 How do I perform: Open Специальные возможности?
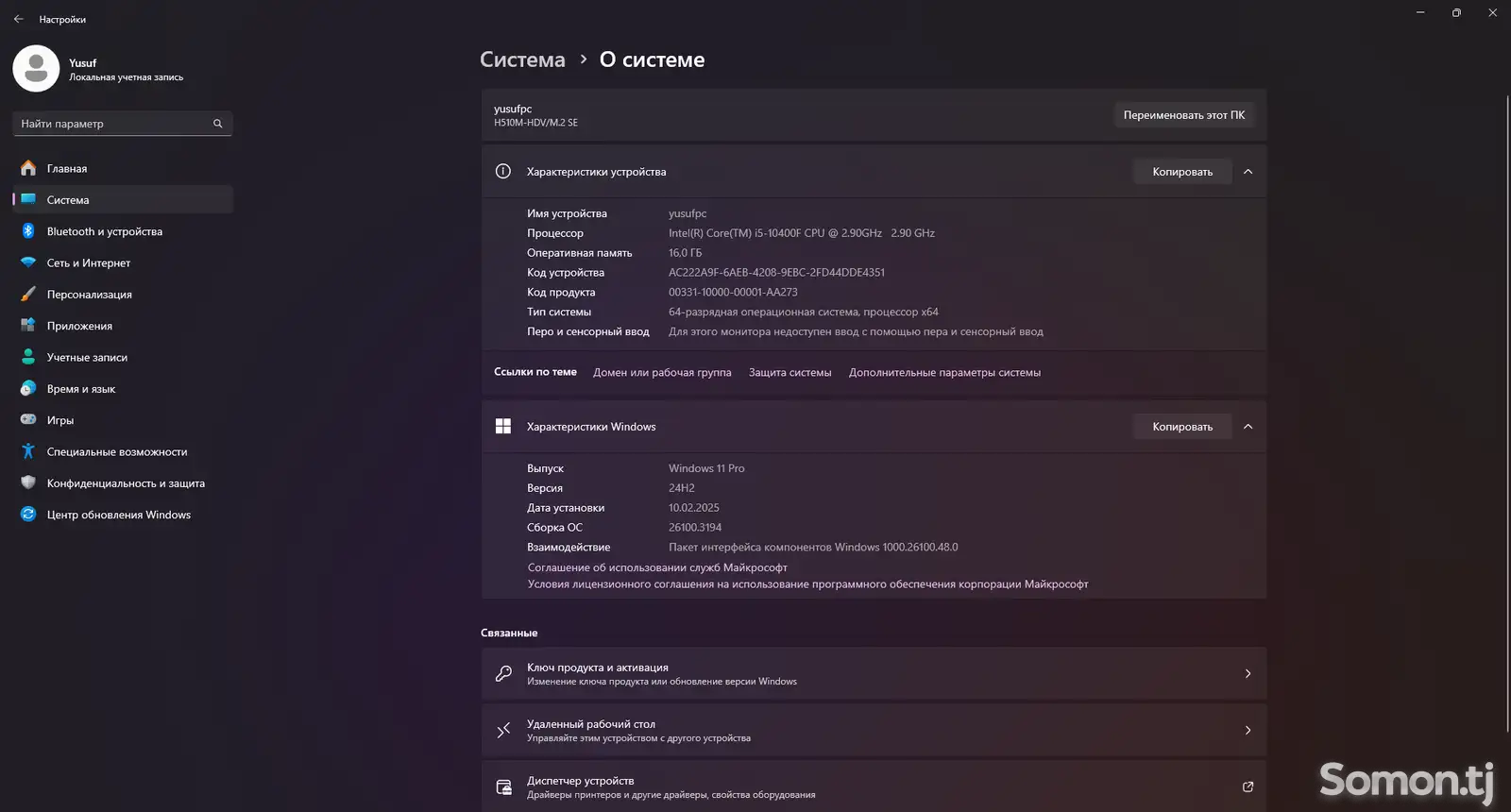coord(123,451)
